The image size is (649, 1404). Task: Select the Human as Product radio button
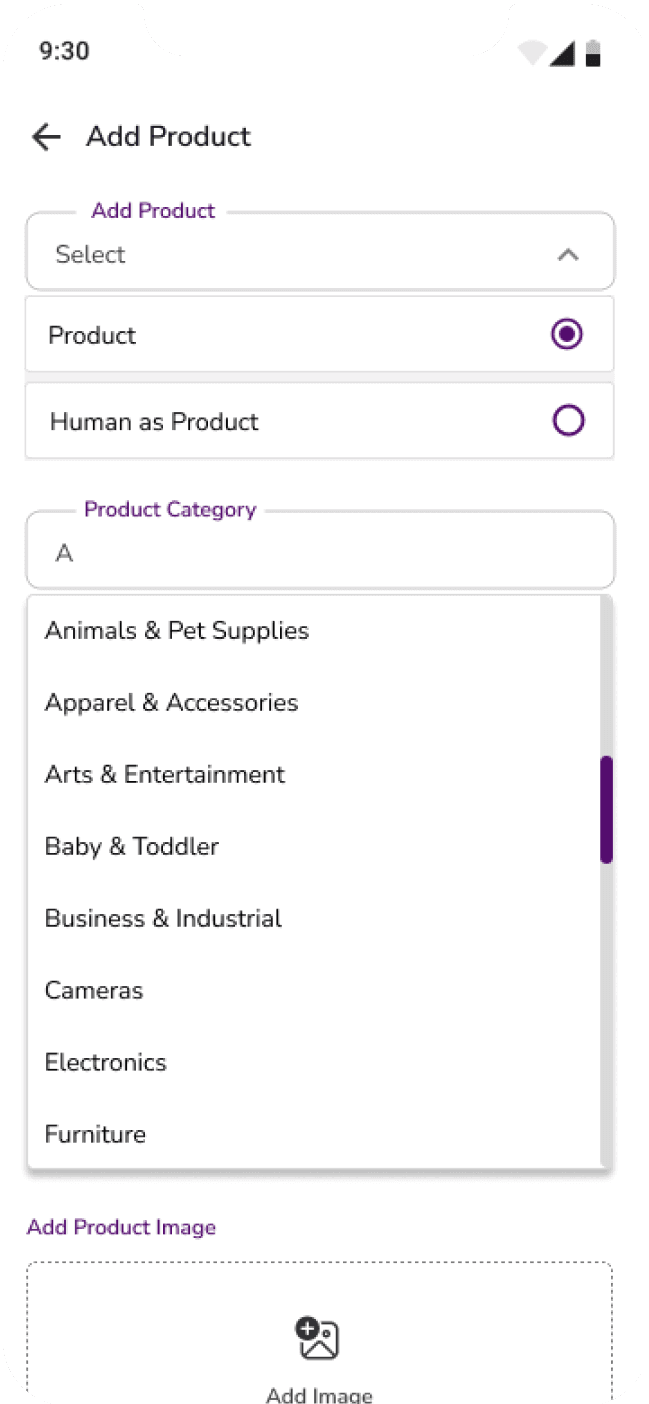(x=568, y=421)
